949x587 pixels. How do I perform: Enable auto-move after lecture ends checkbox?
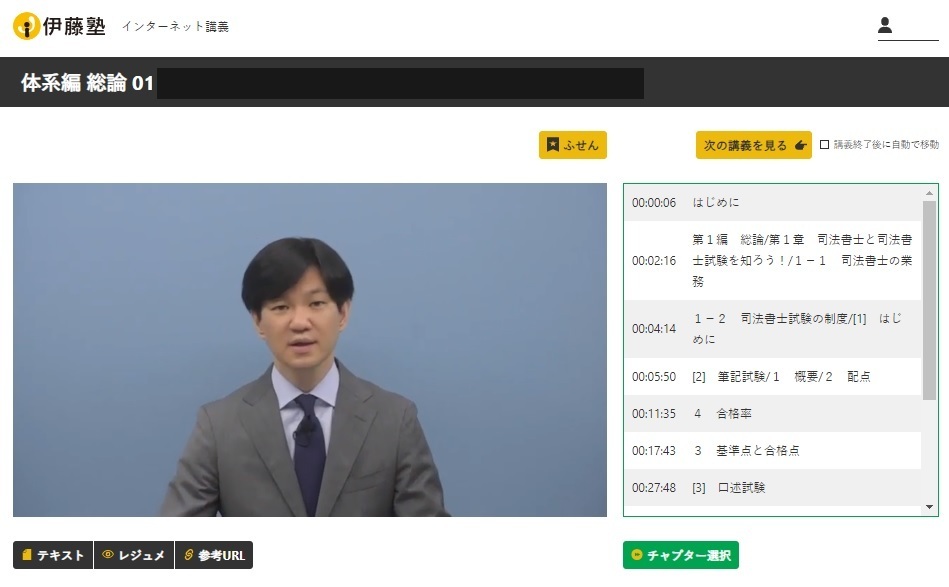[825, 145]
